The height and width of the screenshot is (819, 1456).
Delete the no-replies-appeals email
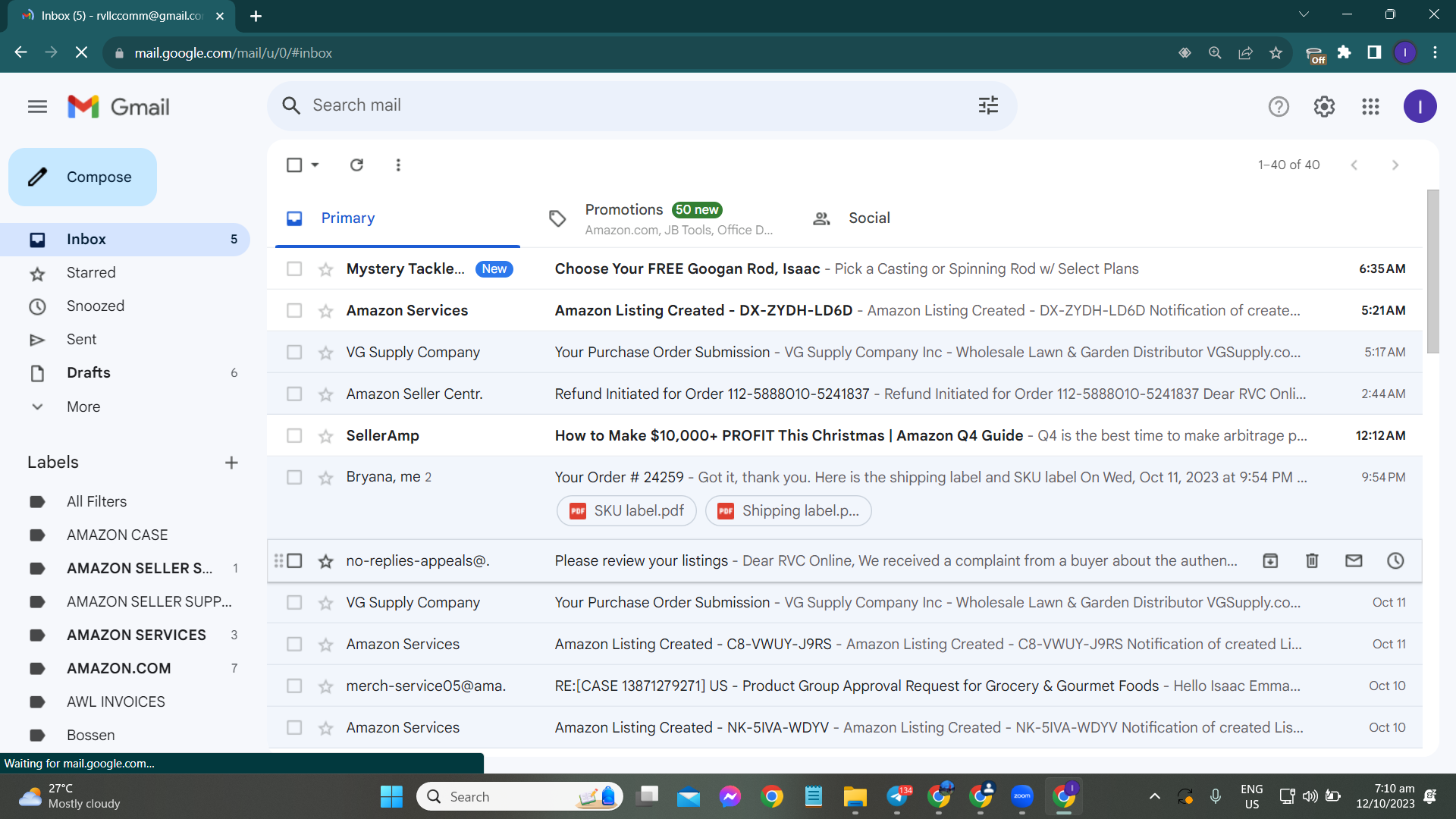tap(1312, 560)
